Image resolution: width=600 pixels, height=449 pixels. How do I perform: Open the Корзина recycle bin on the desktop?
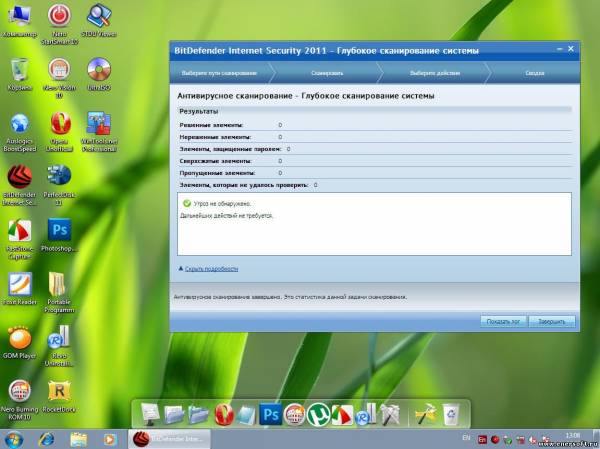click(20, 75)
